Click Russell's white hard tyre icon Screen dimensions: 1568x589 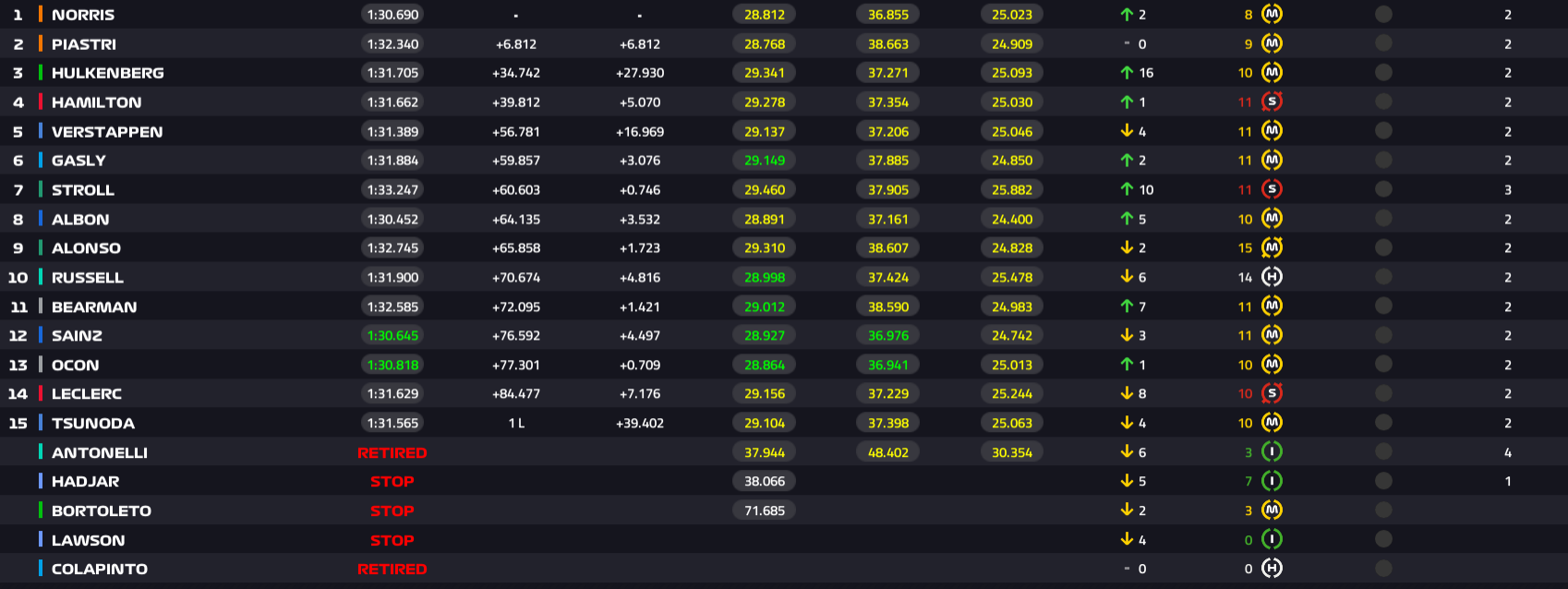click(1272, 277)
